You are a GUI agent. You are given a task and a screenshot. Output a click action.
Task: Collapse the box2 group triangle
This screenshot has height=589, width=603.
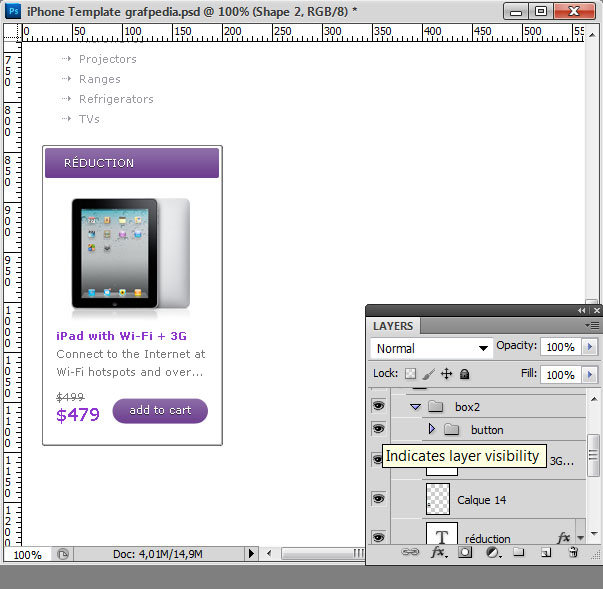[415, 406]
